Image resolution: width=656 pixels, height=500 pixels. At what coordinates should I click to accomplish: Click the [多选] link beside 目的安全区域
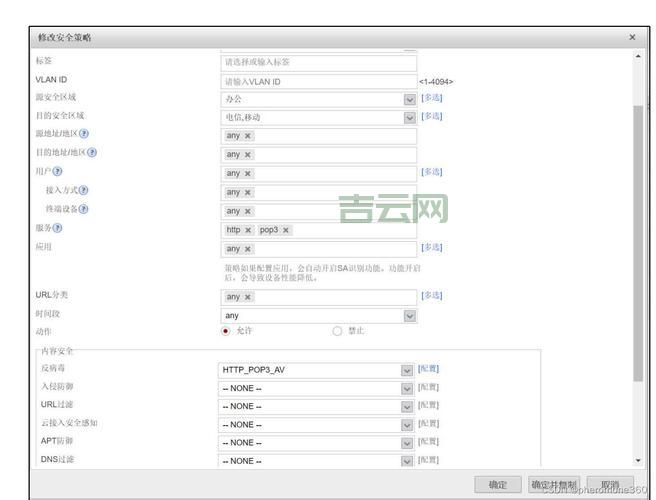(431, 116)
